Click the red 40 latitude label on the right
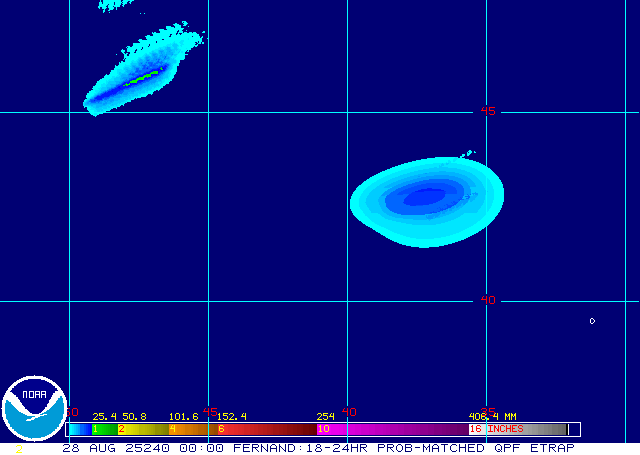Viewport: 640px width, 455px height. click(x=487, y=299)
